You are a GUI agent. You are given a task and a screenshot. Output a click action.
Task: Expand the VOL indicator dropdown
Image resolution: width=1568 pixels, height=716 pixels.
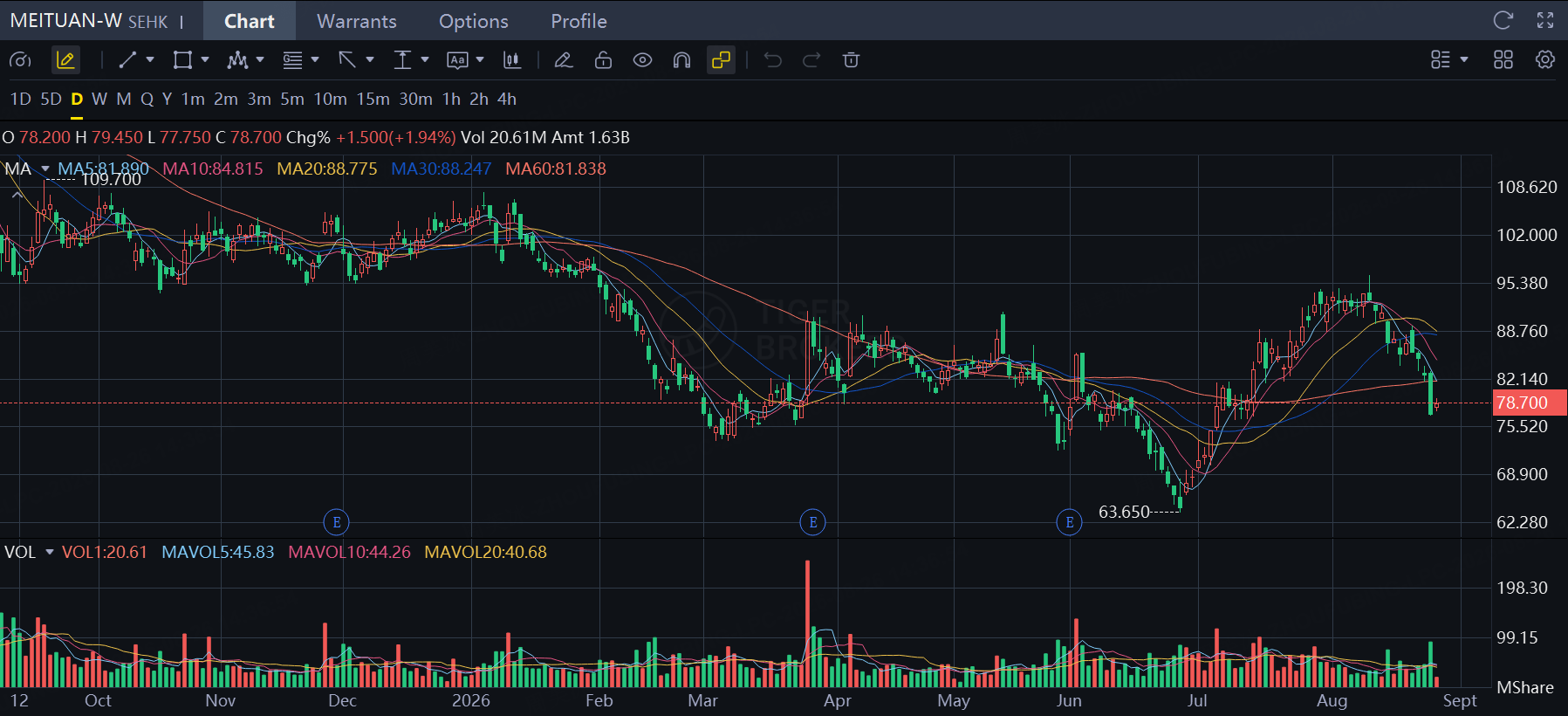click(x=49, y=552)
